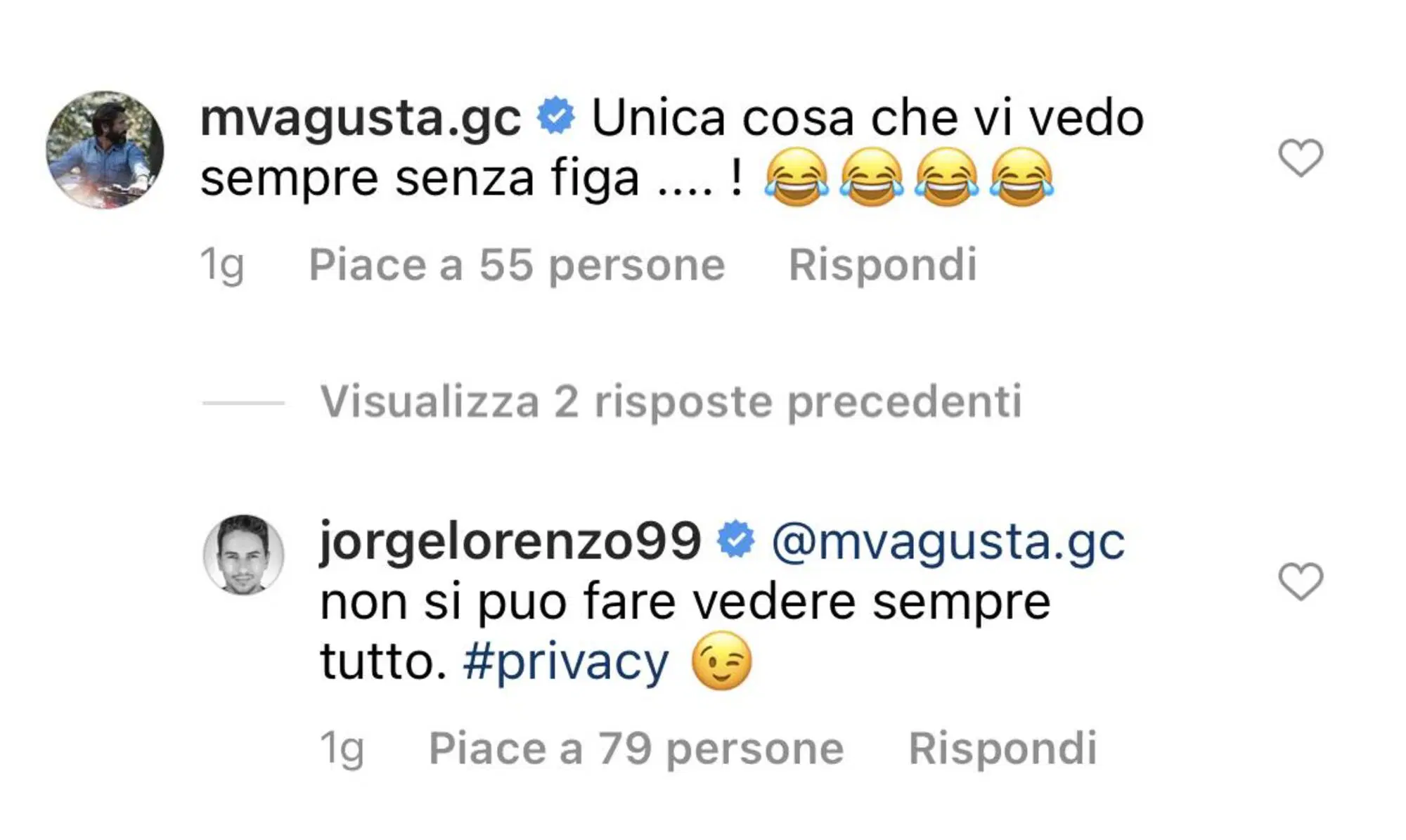Viewport: 1406px width, 840px height.
Task: Click the verified badge beside jorgelorenzo99
Action: pyautogui.click(x=735, y=540)
